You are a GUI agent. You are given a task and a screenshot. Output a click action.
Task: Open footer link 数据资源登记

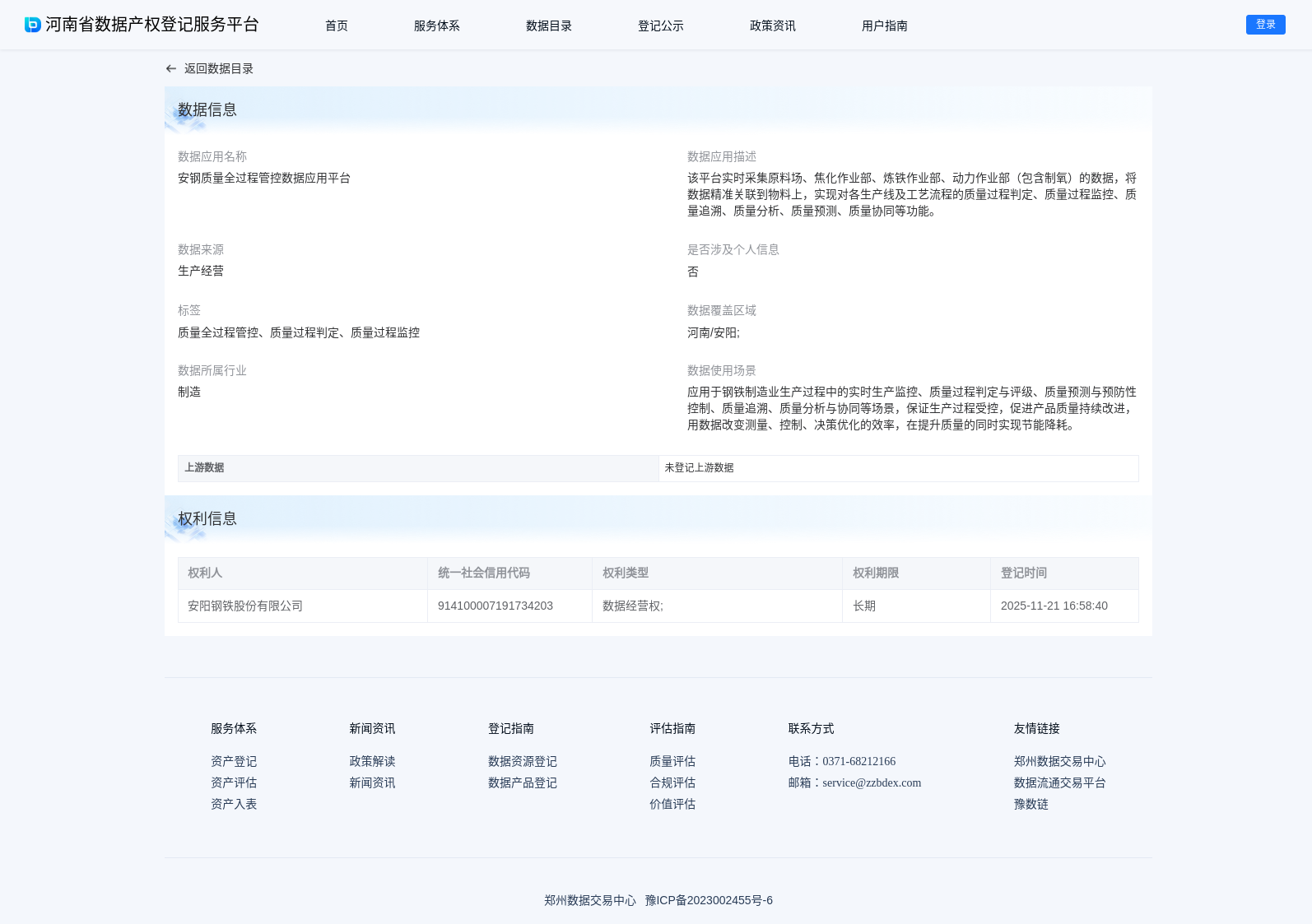coord(523,762)
